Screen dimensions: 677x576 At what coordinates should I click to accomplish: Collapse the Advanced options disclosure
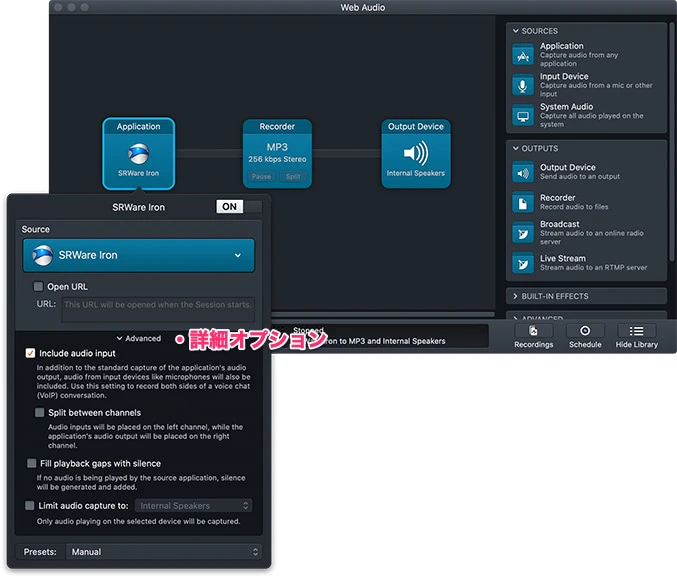pos(138,338)
